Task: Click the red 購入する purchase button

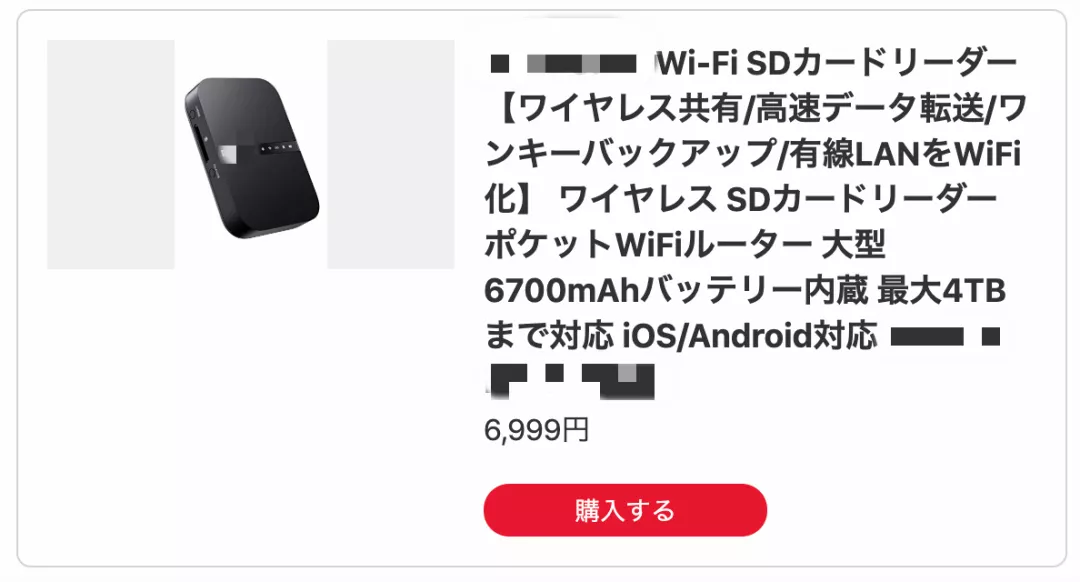Action: pos(625,510)
